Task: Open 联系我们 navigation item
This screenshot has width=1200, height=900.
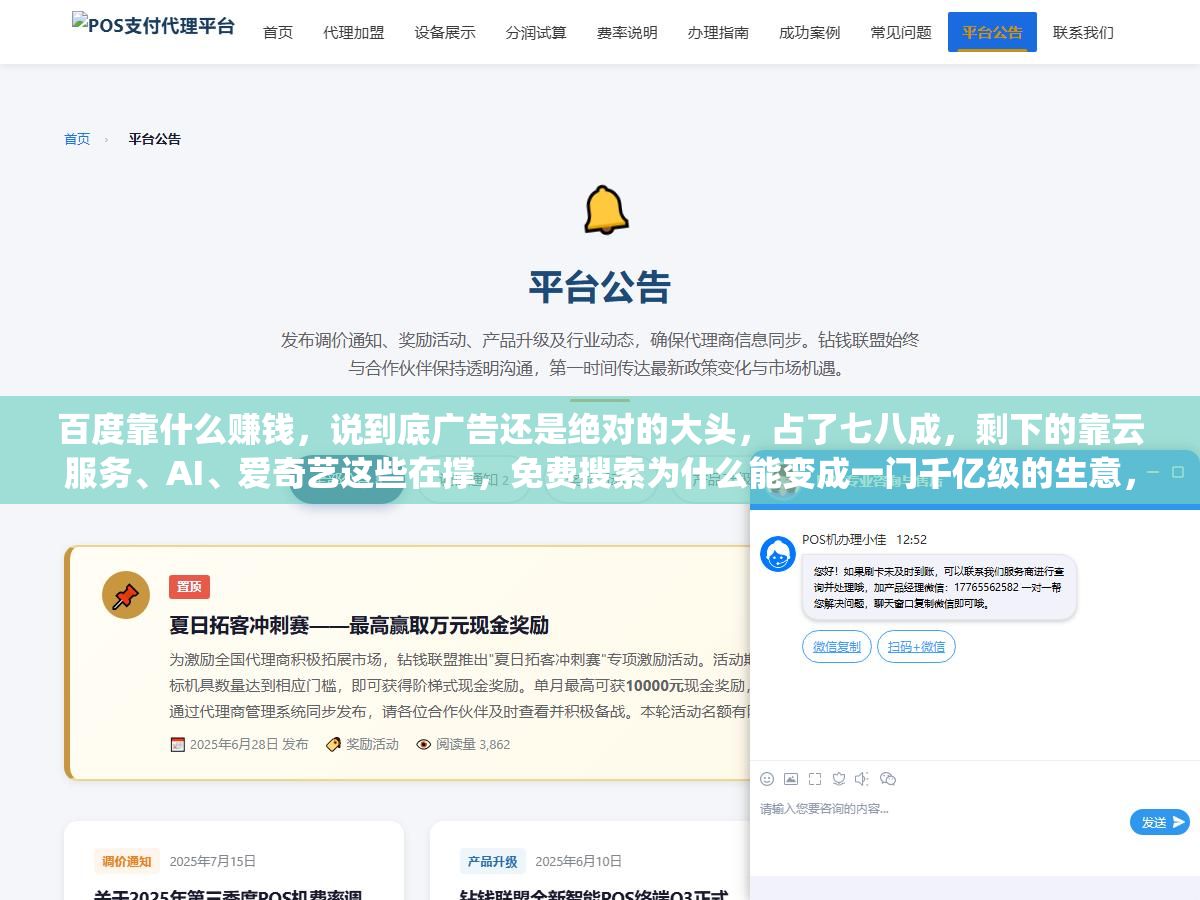Action: click(1083, 32)
